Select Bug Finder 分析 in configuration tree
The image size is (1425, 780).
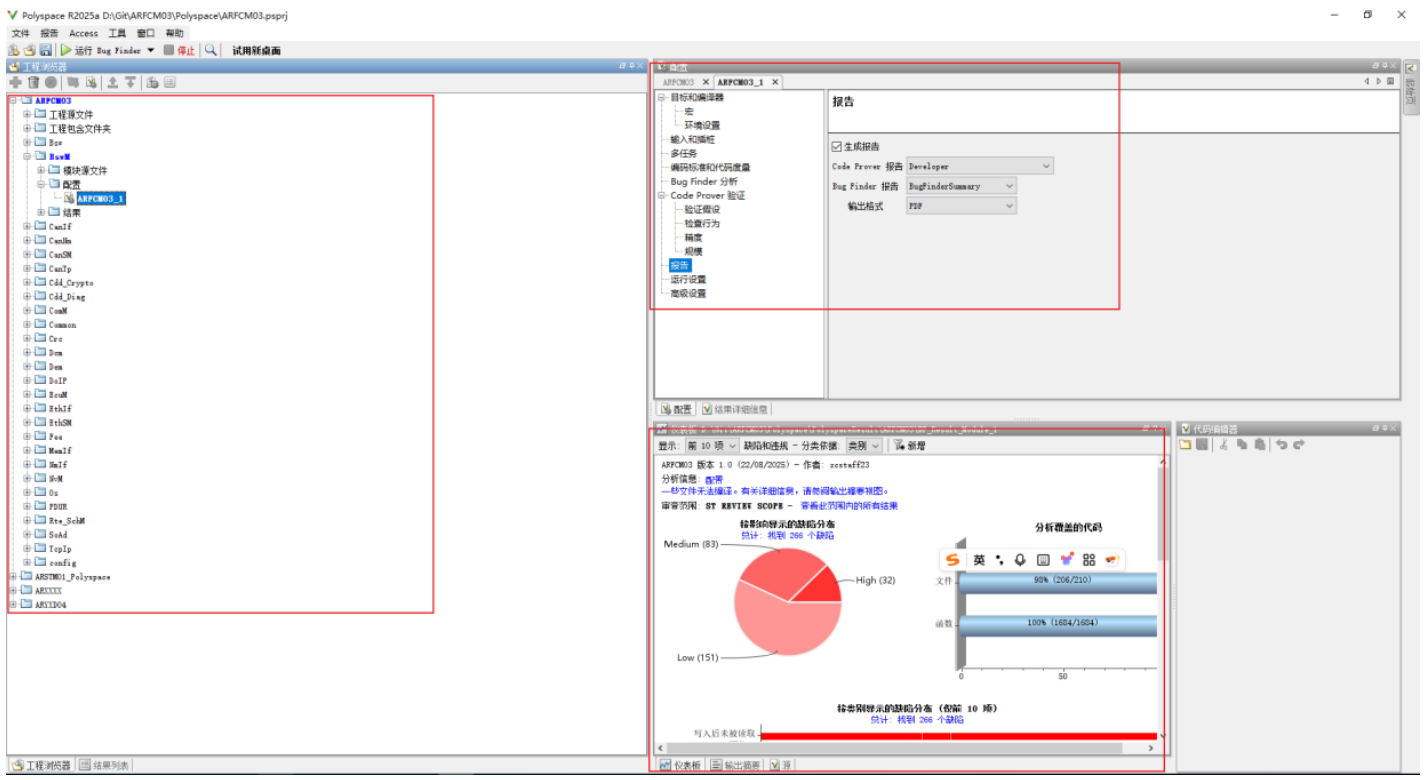point(703,182)
